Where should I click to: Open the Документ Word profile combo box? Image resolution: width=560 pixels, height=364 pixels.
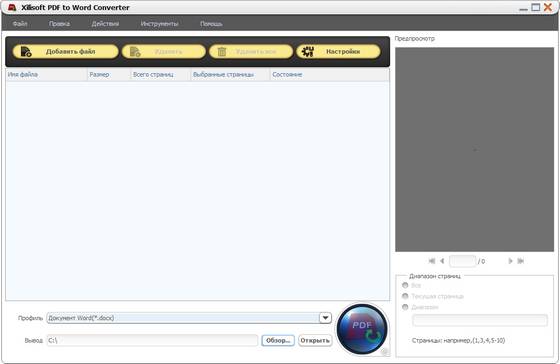click(x=189, y=318)
